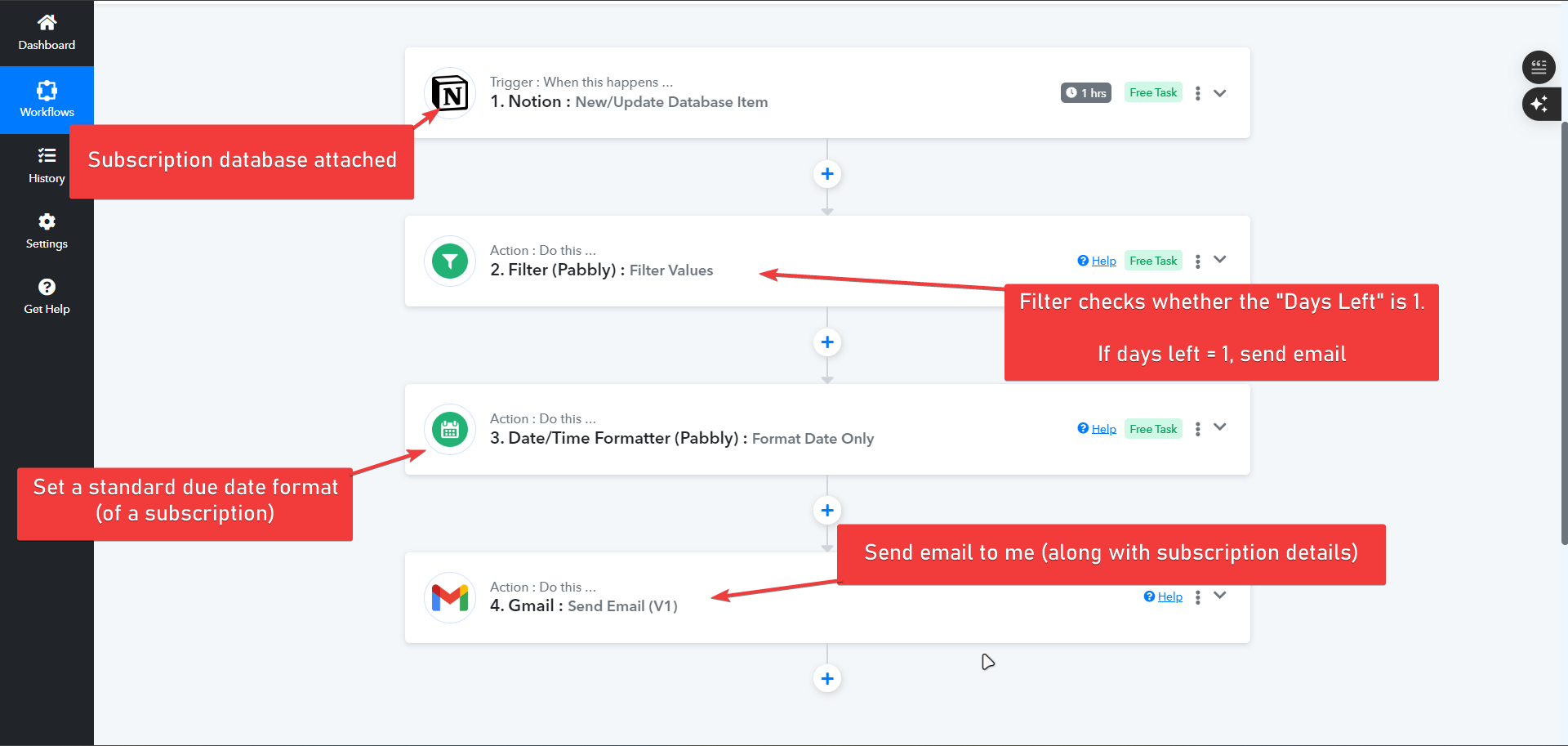The width and height of the screenshot is (1568, 746).
Task: Open the Get Help section
Action: [47, 297]
